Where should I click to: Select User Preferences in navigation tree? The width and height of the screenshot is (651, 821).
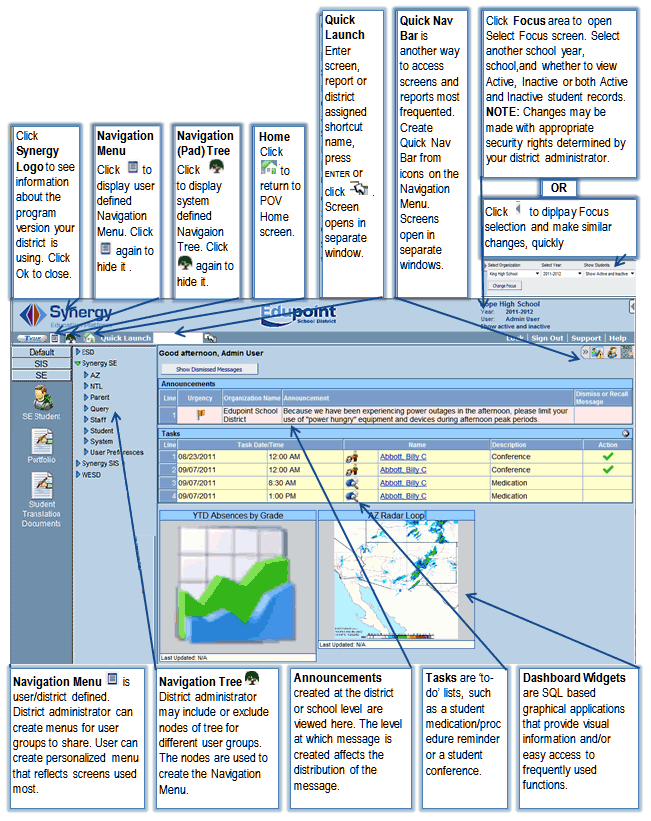pyautogui.click(x=117, y=452)
